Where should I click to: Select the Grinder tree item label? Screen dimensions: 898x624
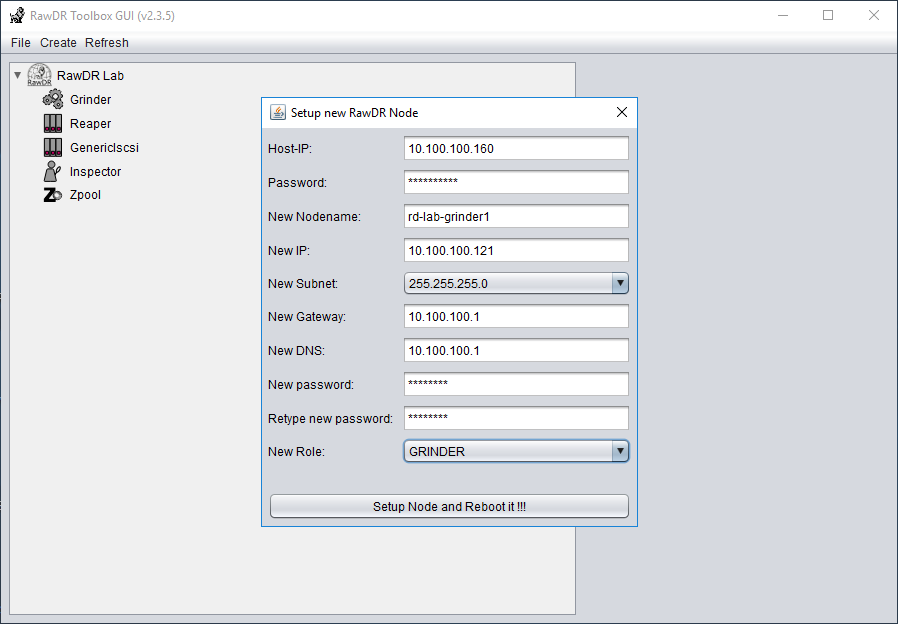coord(90,100)
